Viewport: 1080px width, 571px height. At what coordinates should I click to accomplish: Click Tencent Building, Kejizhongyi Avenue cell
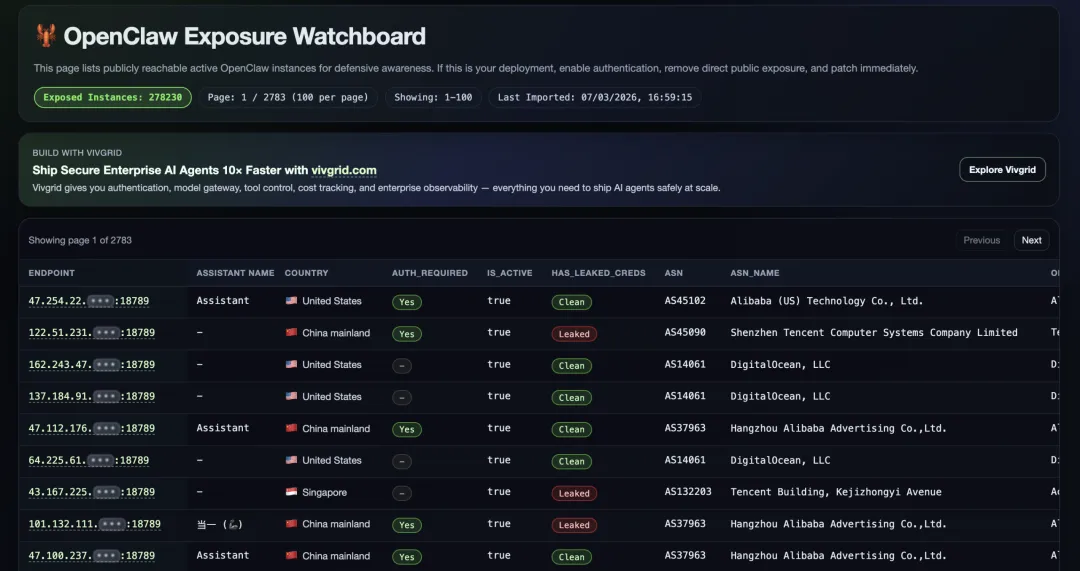coord(836,492)
